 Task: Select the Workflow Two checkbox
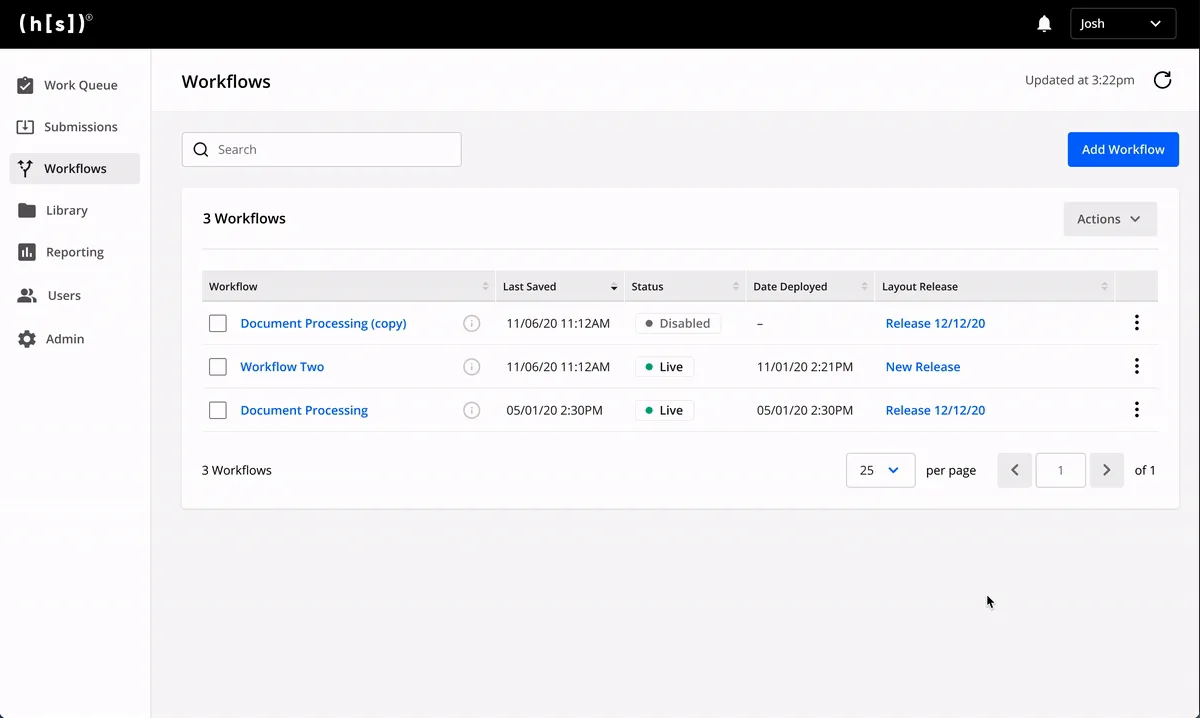[218, 367]
